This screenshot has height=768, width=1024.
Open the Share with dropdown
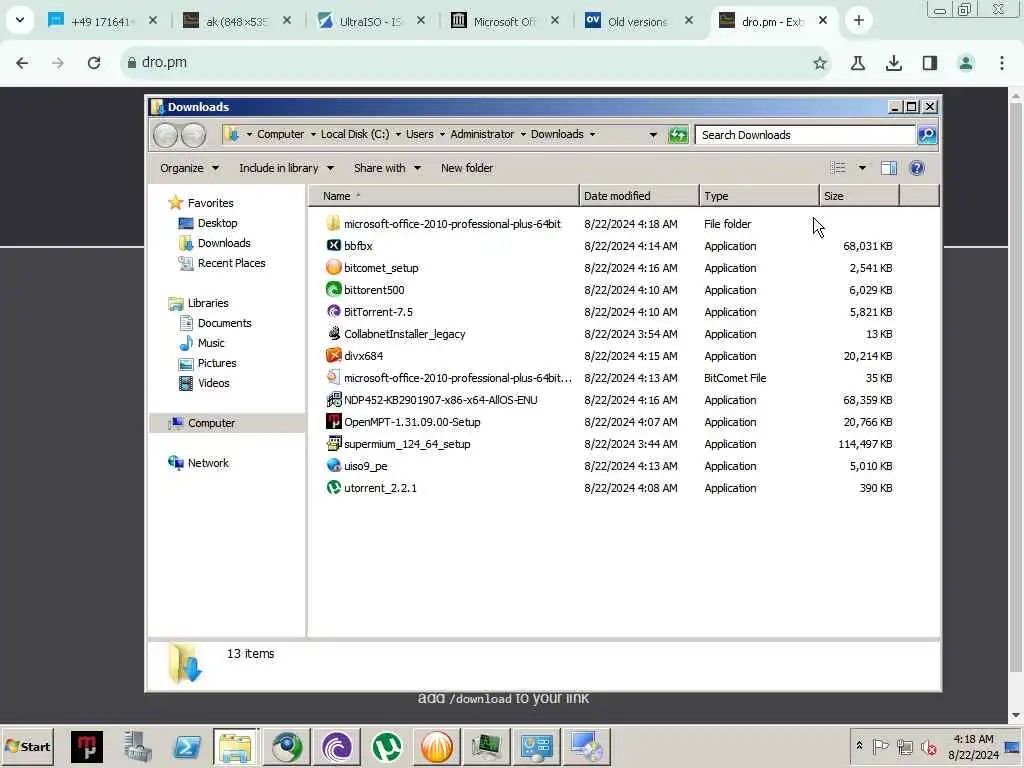pos(387,168)
